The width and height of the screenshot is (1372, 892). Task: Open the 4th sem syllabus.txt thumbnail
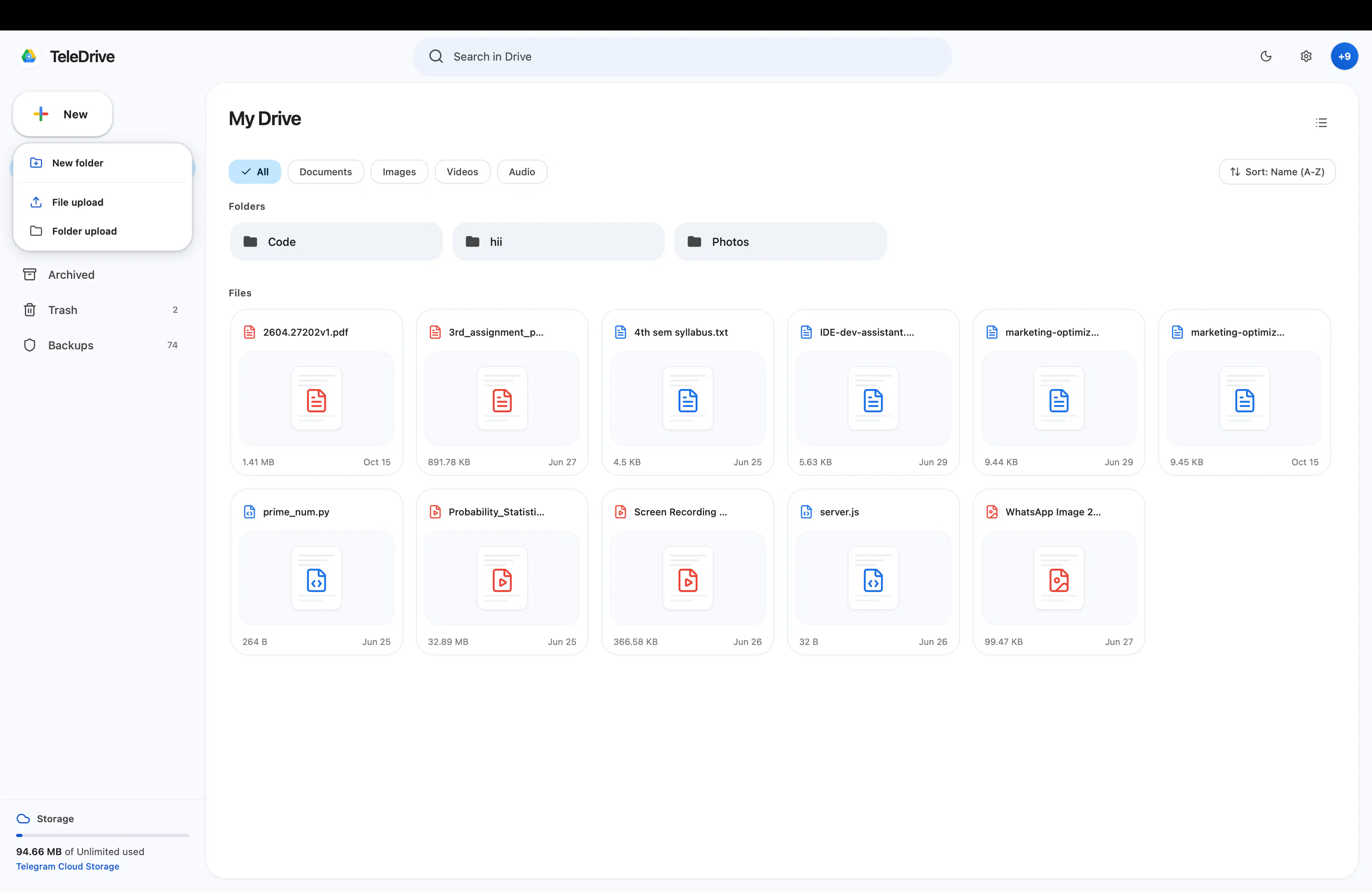click(x=688, y=398)
